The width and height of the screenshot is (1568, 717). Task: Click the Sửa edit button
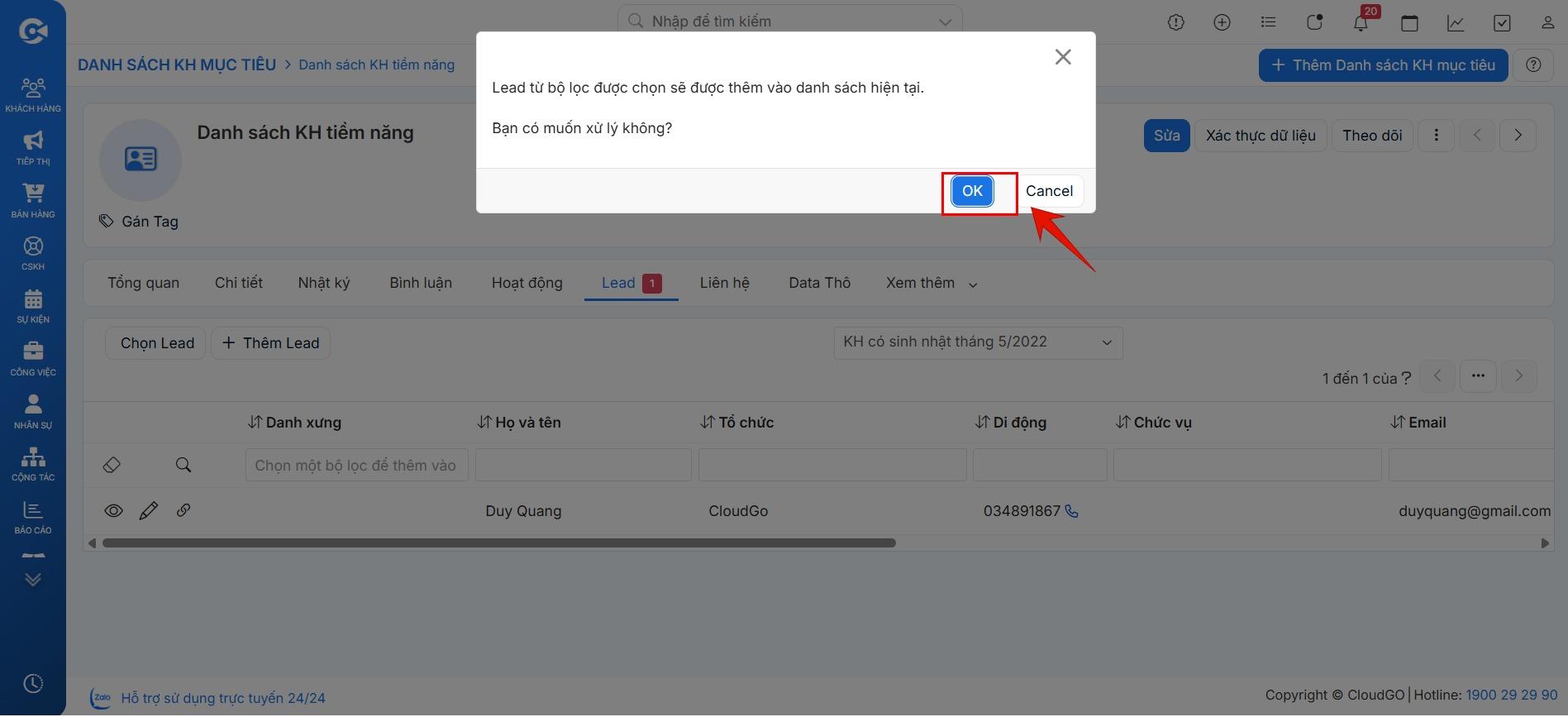coord(1166,136)
